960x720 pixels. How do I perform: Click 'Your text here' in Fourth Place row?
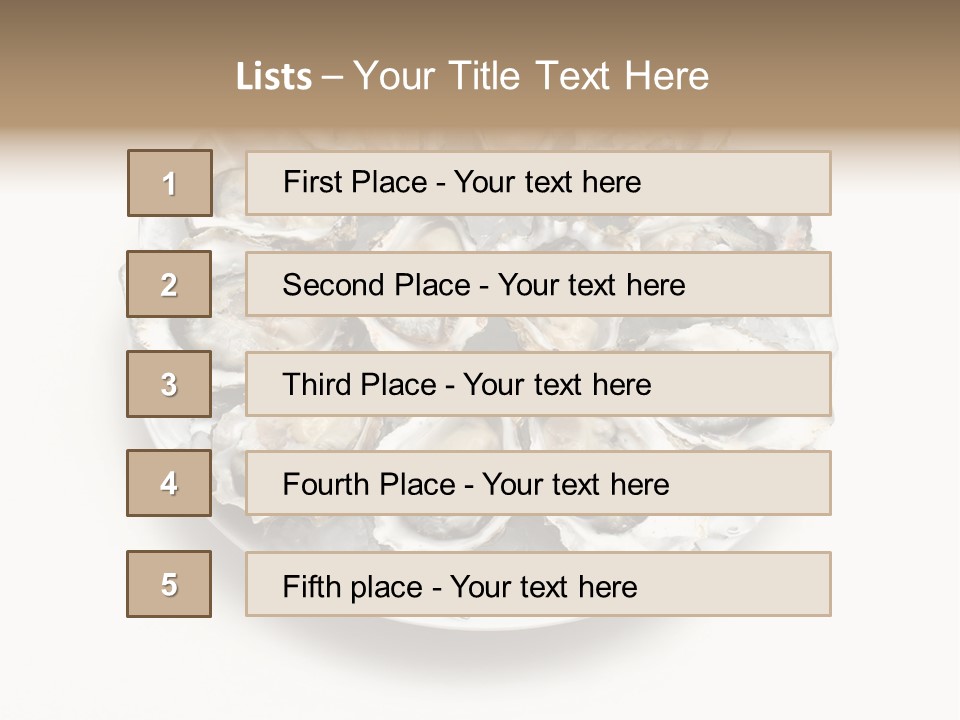[576, 484]
